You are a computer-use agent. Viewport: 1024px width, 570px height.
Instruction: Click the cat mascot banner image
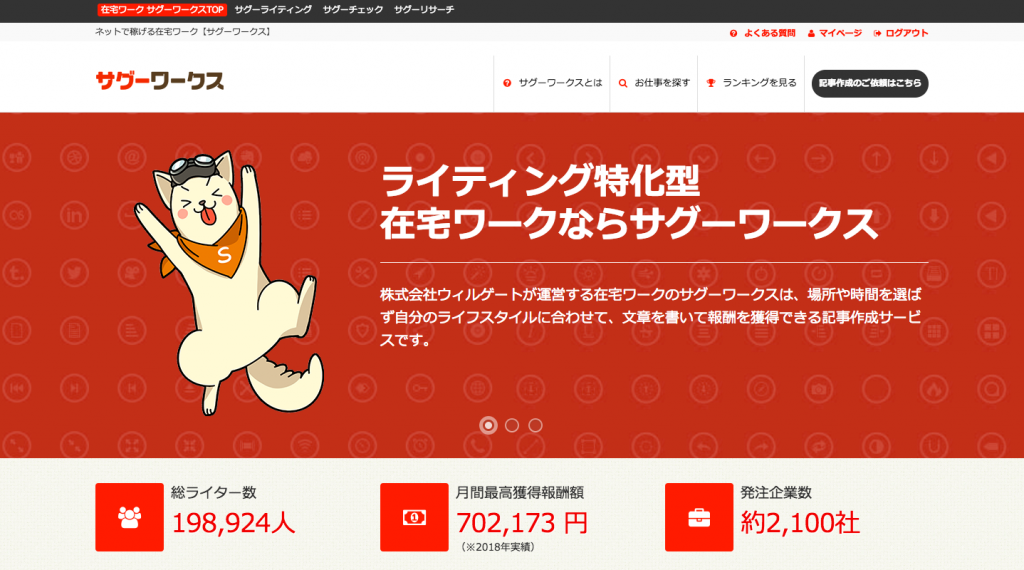pos(229,283)
